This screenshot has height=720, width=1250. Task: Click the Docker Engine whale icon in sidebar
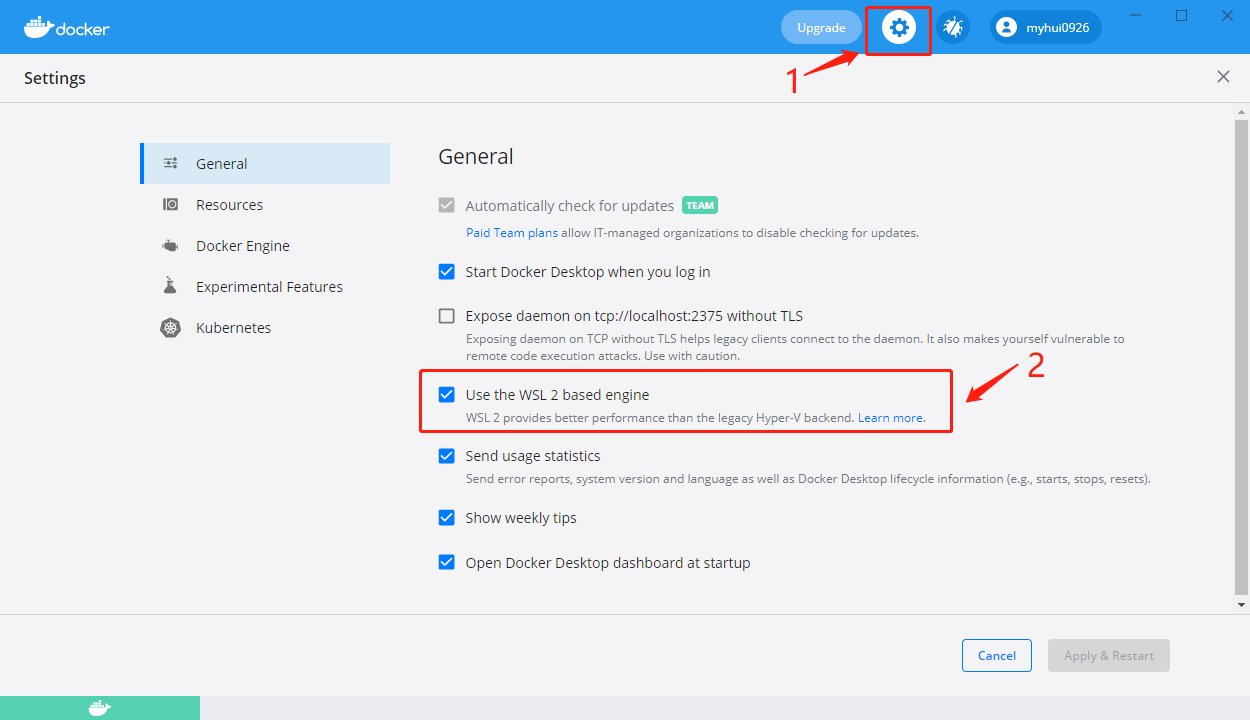click(170, 246)
